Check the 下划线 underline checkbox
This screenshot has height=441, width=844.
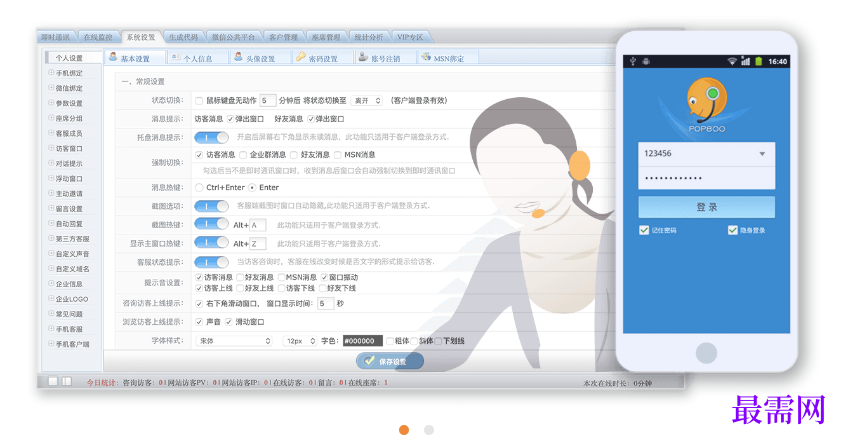click(438, 341)
